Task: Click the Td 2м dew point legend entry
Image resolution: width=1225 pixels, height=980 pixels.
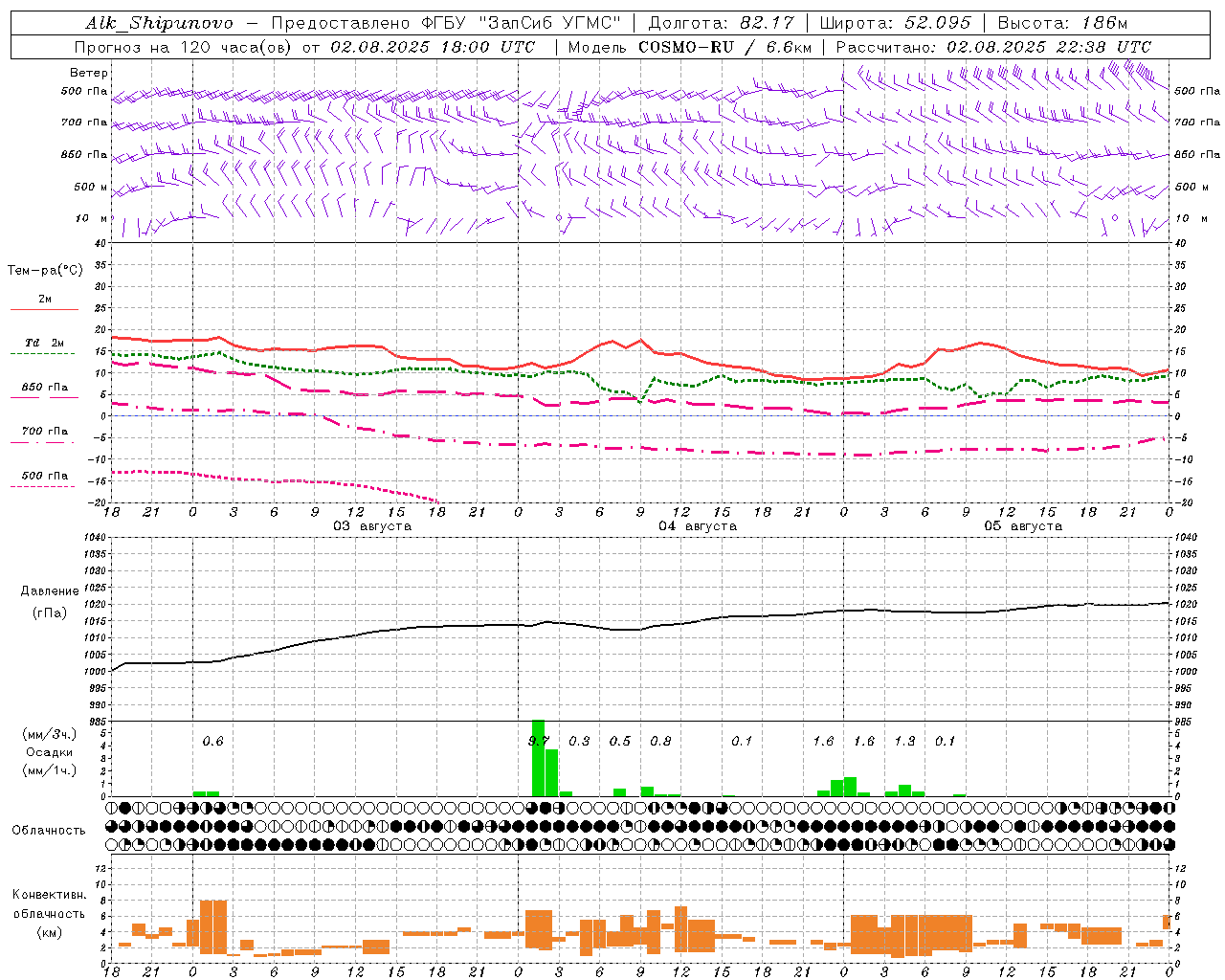Action: tap(45, 343)
